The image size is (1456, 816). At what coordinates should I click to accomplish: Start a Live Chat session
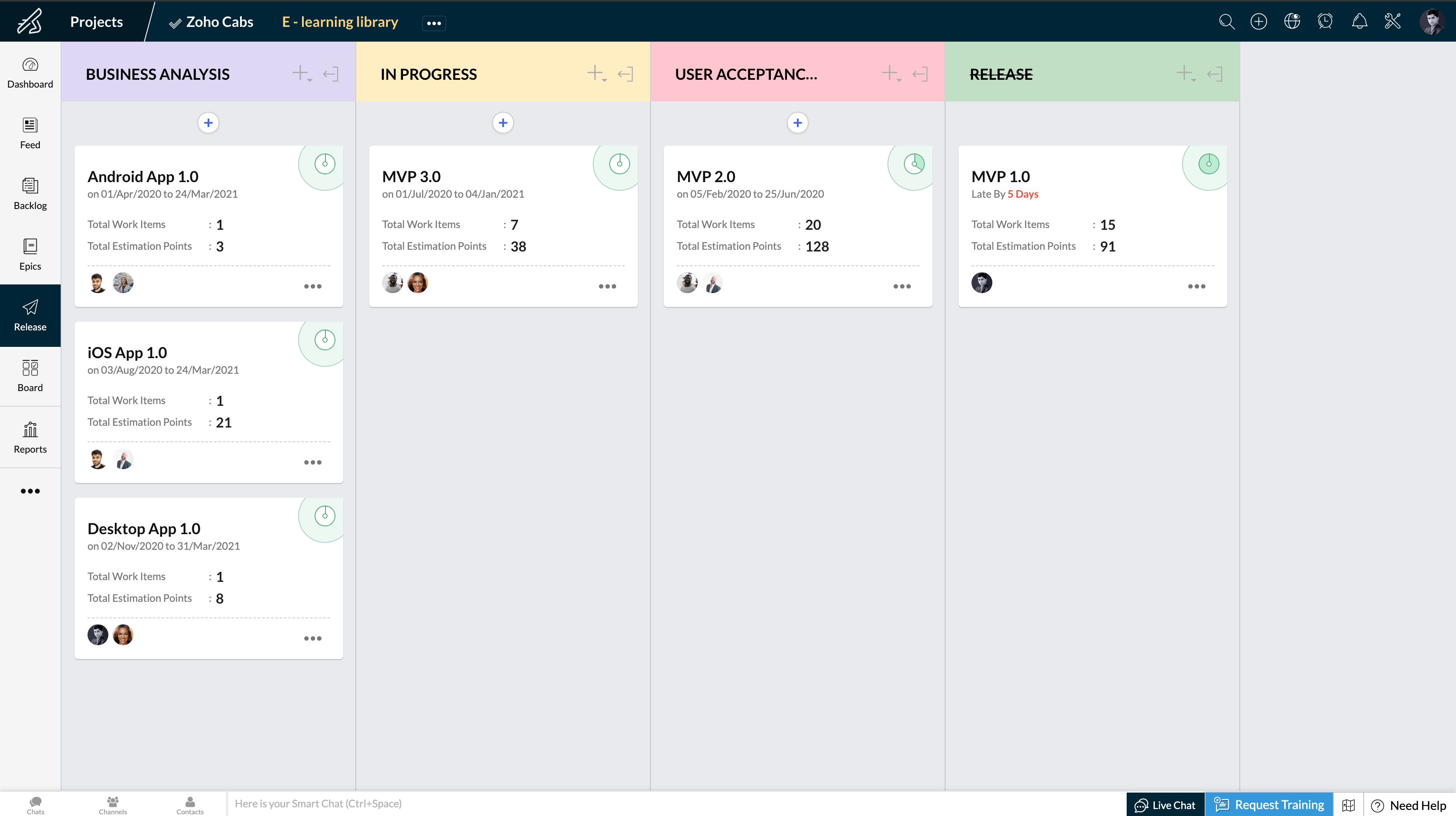point(1166,804)
